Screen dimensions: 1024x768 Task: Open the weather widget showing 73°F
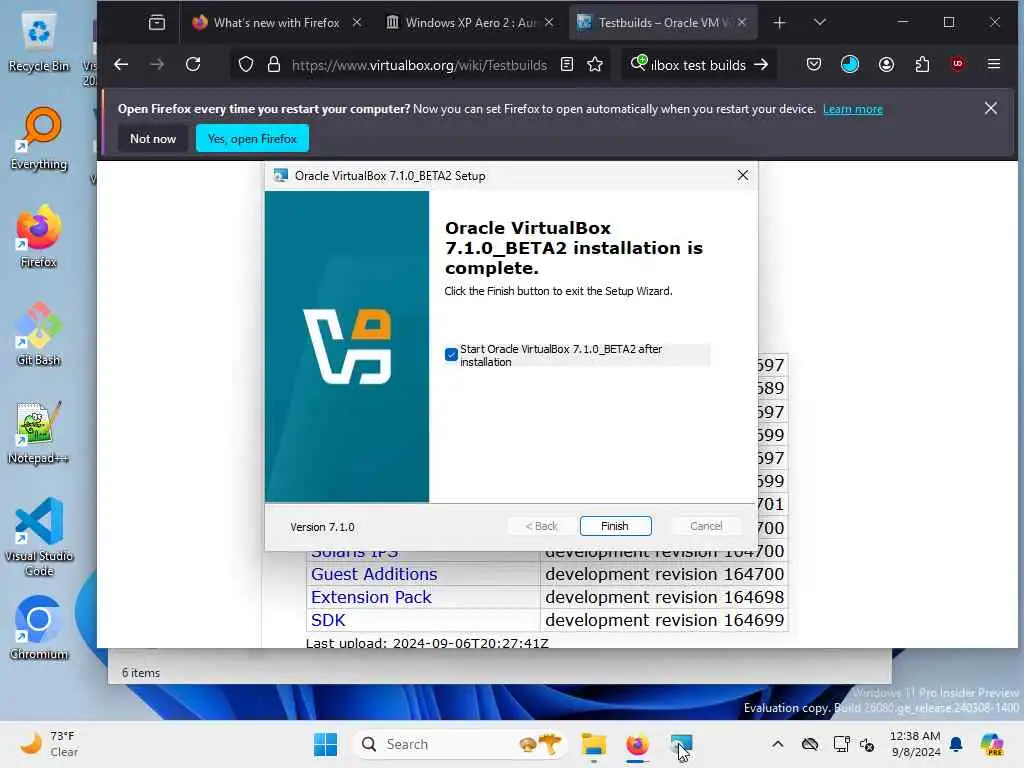click(48, 744)
